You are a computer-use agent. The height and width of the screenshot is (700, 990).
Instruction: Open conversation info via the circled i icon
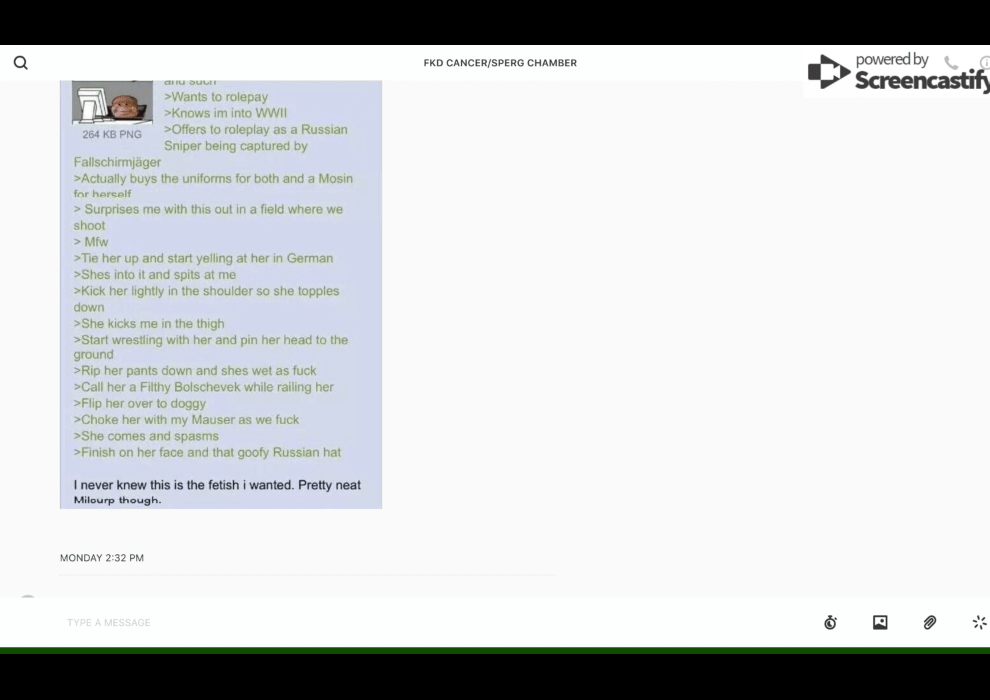pos(984,63)
